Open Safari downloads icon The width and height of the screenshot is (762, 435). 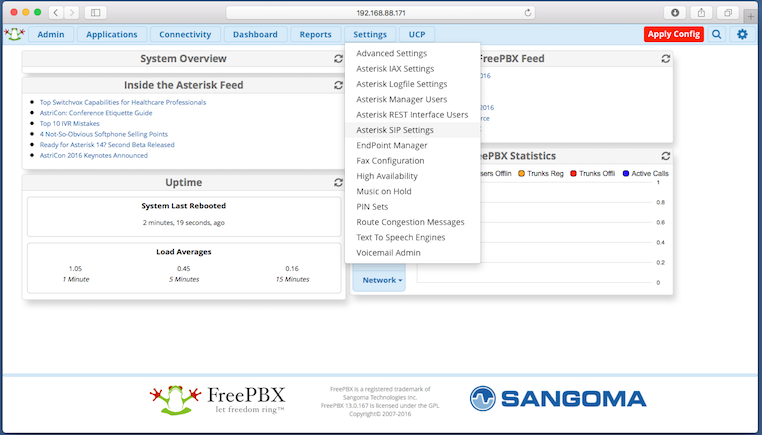675,13
